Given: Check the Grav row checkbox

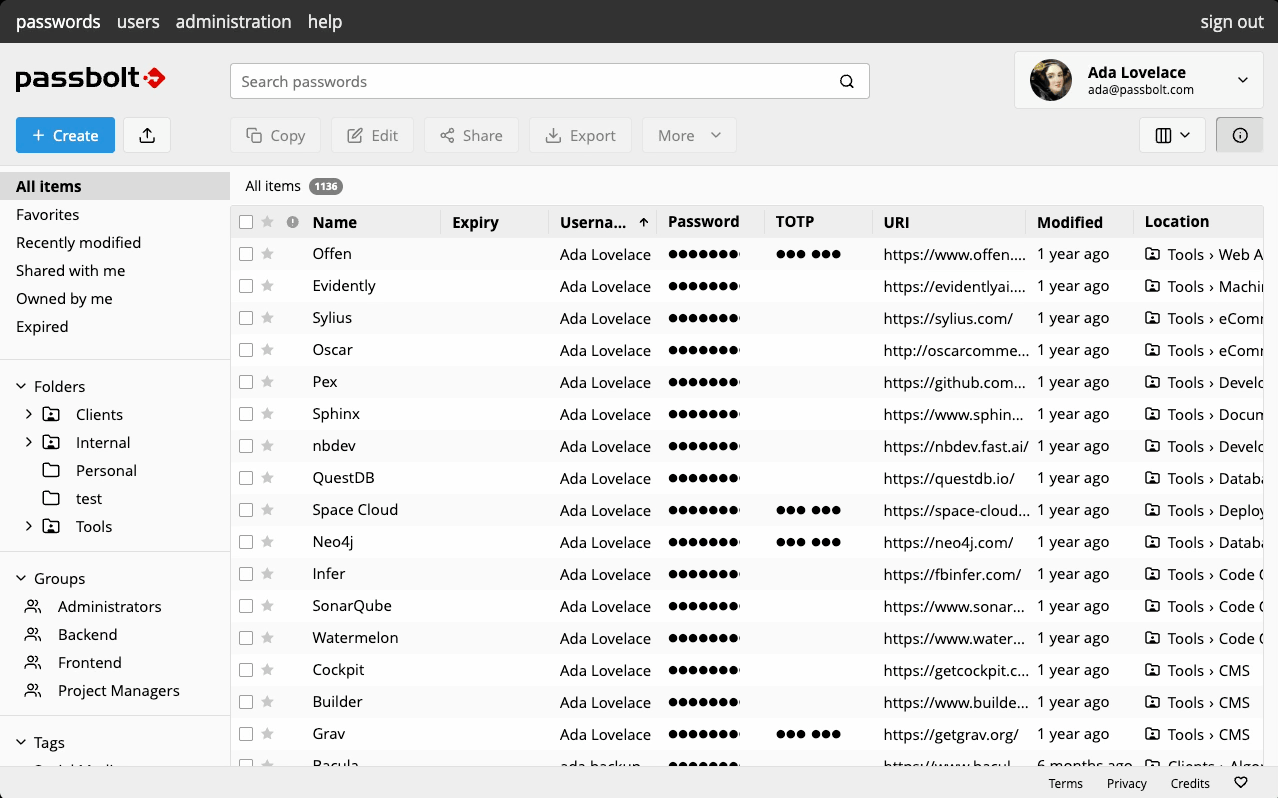Looking at the screenshot, I should point(246,734).
